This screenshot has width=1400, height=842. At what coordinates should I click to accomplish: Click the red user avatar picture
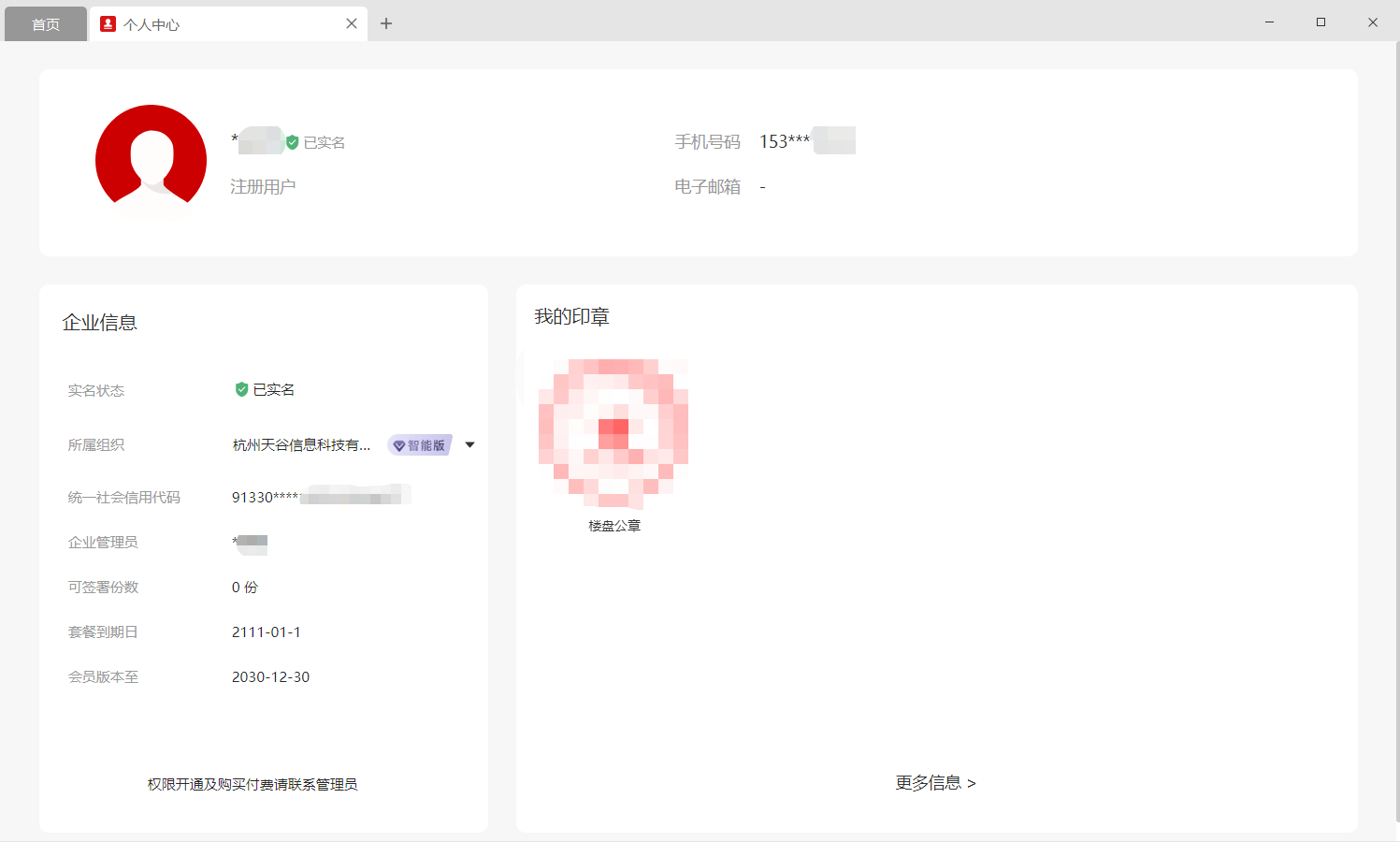151,161
